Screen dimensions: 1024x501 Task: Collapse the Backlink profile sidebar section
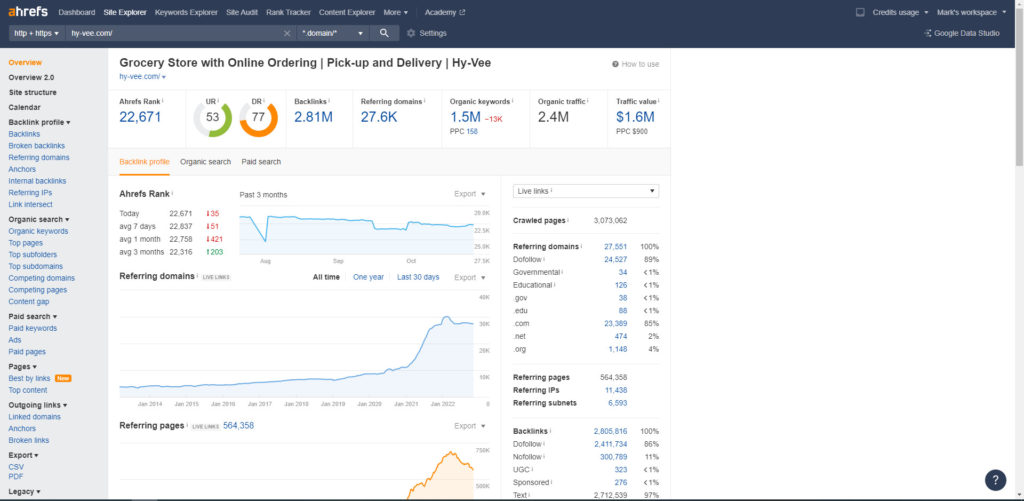(39, 122)
